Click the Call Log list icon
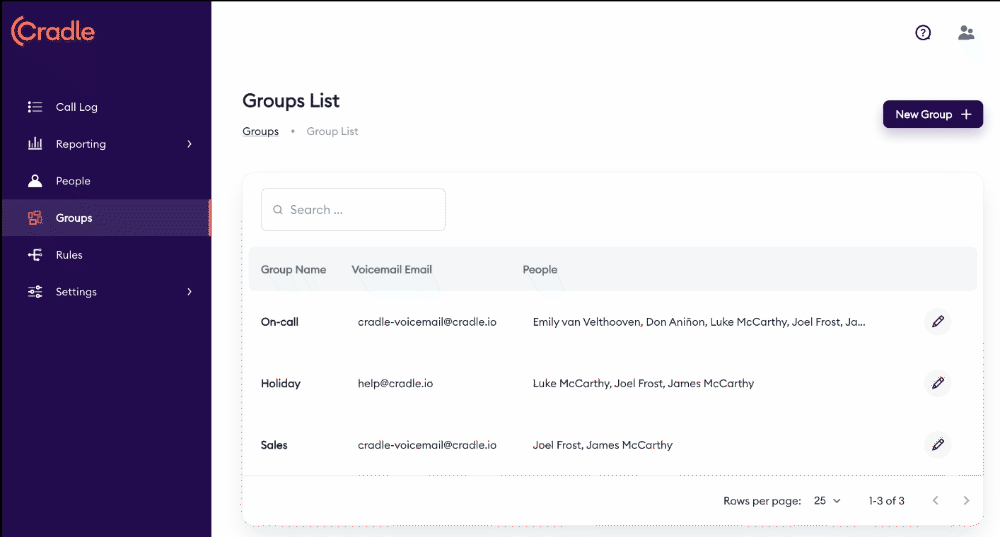This screenshot has height=537, width=1000. (35, 107)
